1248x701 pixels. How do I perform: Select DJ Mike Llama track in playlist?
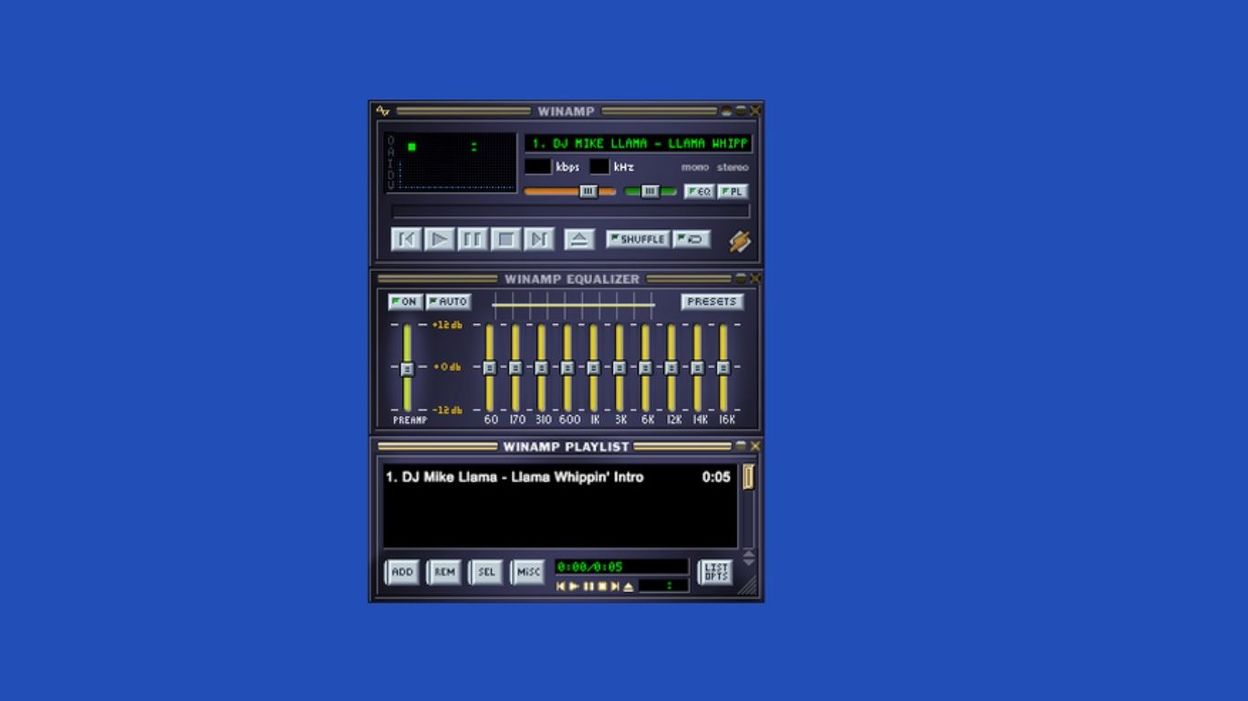click(558, 477)
